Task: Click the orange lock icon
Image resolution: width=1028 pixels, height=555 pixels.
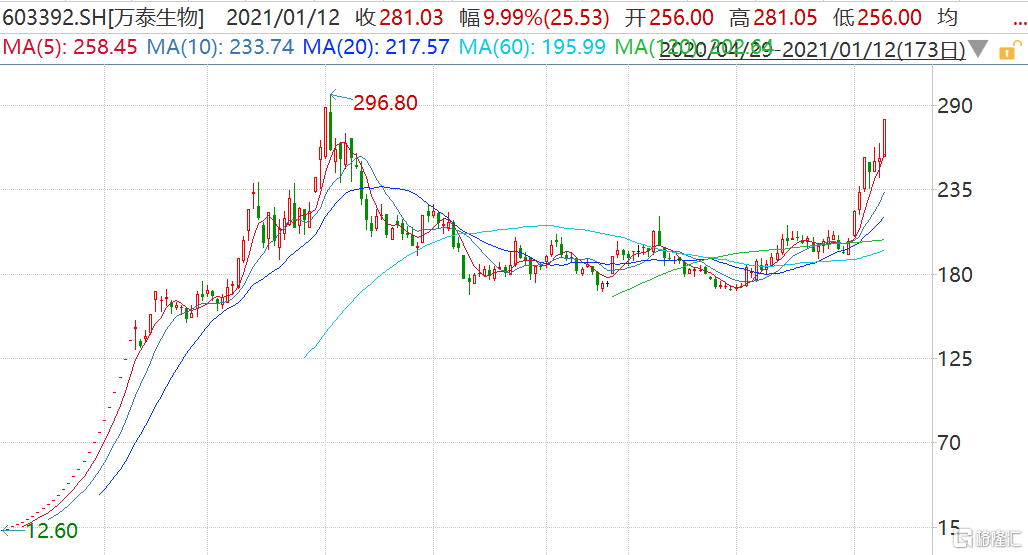Action: coord(1010,50)
